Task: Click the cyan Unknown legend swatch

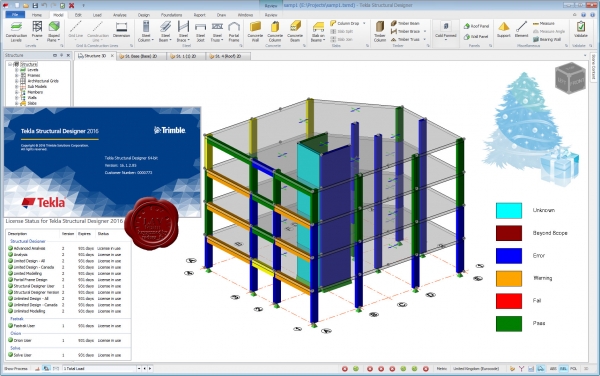Action: (509, 210)
